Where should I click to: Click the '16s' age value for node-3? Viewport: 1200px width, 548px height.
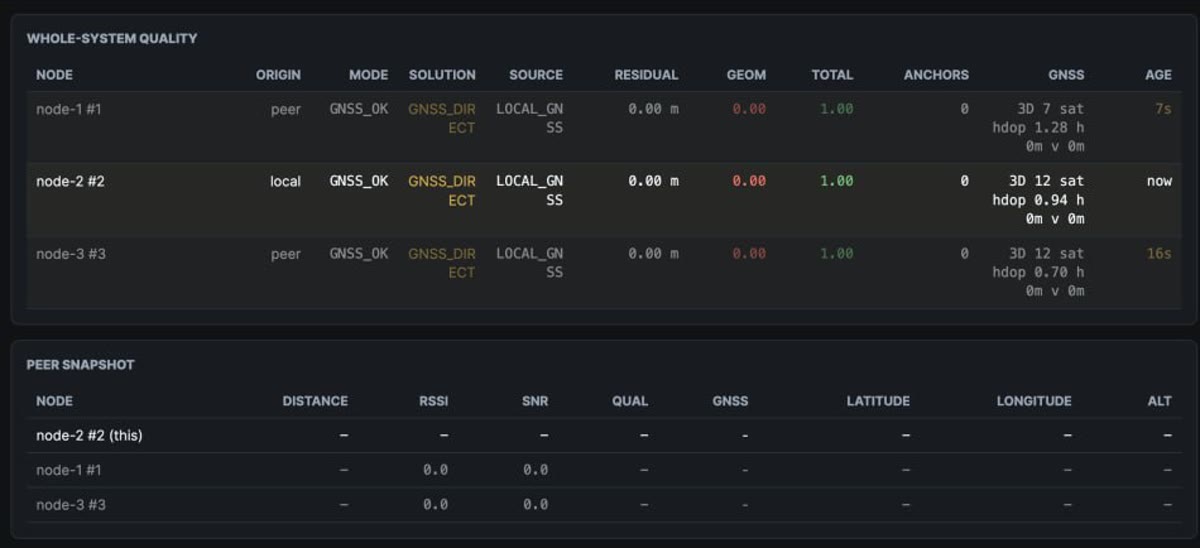tap(1158, 254)
